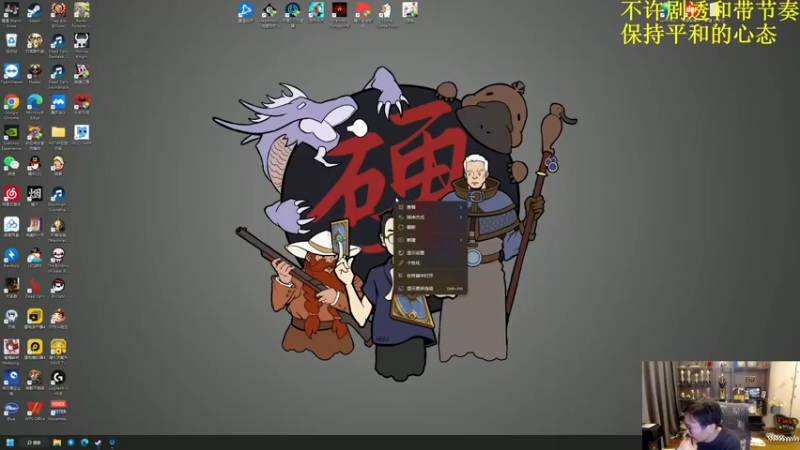800x450 pixels.
Task: Open the Bandizip shortcut
Action: tap(11, 258)
